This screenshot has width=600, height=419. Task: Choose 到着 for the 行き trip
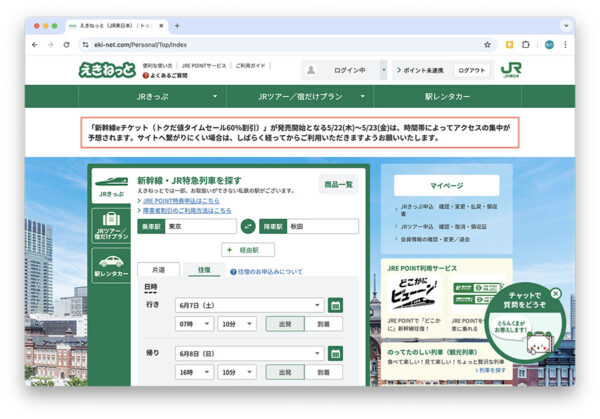click(x=324, y=324)
